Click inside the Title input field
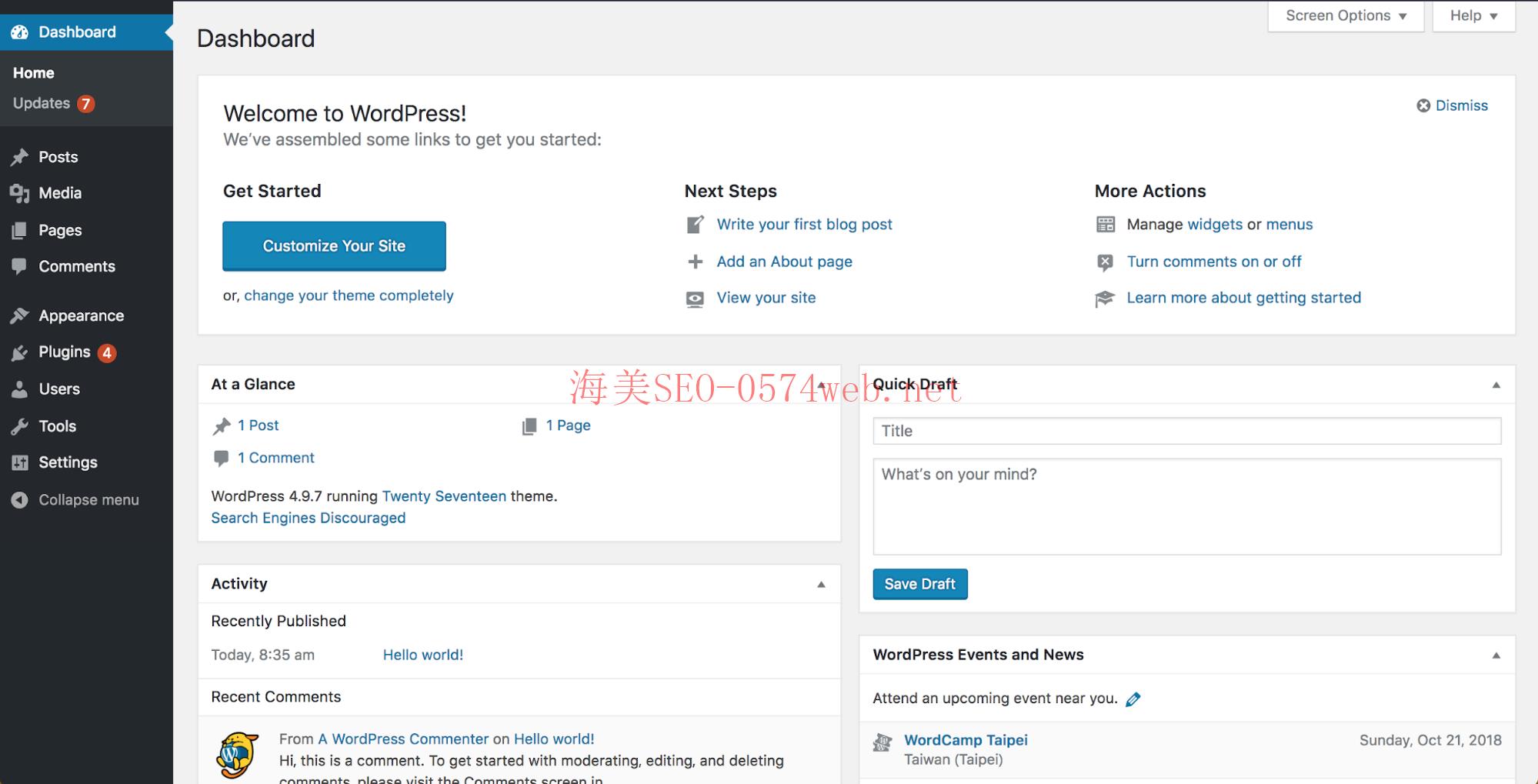The image size is (1538, 784). (1186, 431)
